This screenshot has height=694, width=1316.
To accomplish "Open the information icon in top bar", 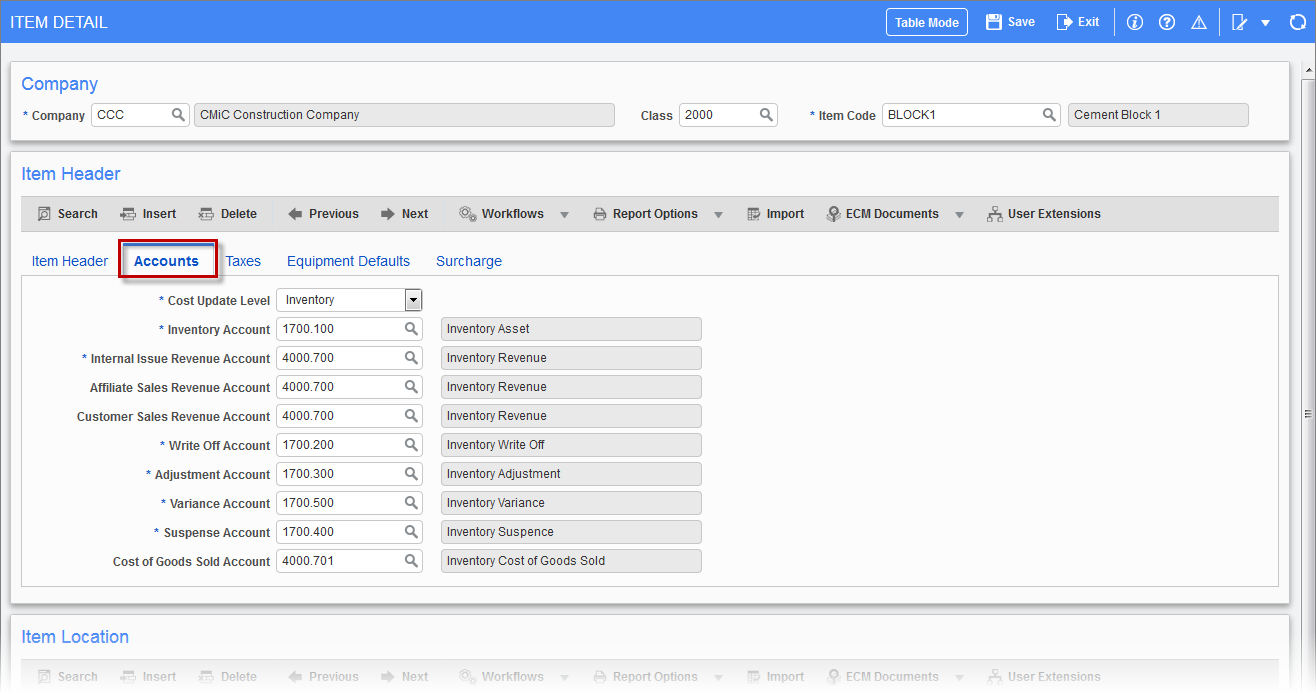I will click(x=1134, y=22).
